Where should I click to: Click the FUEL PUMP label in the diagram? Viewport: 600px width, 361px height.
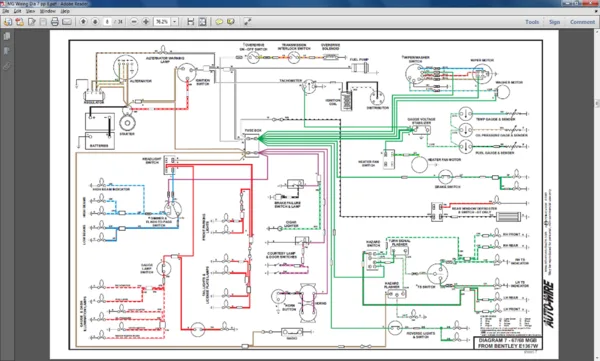pyautogui.click(x=359, y=60)
